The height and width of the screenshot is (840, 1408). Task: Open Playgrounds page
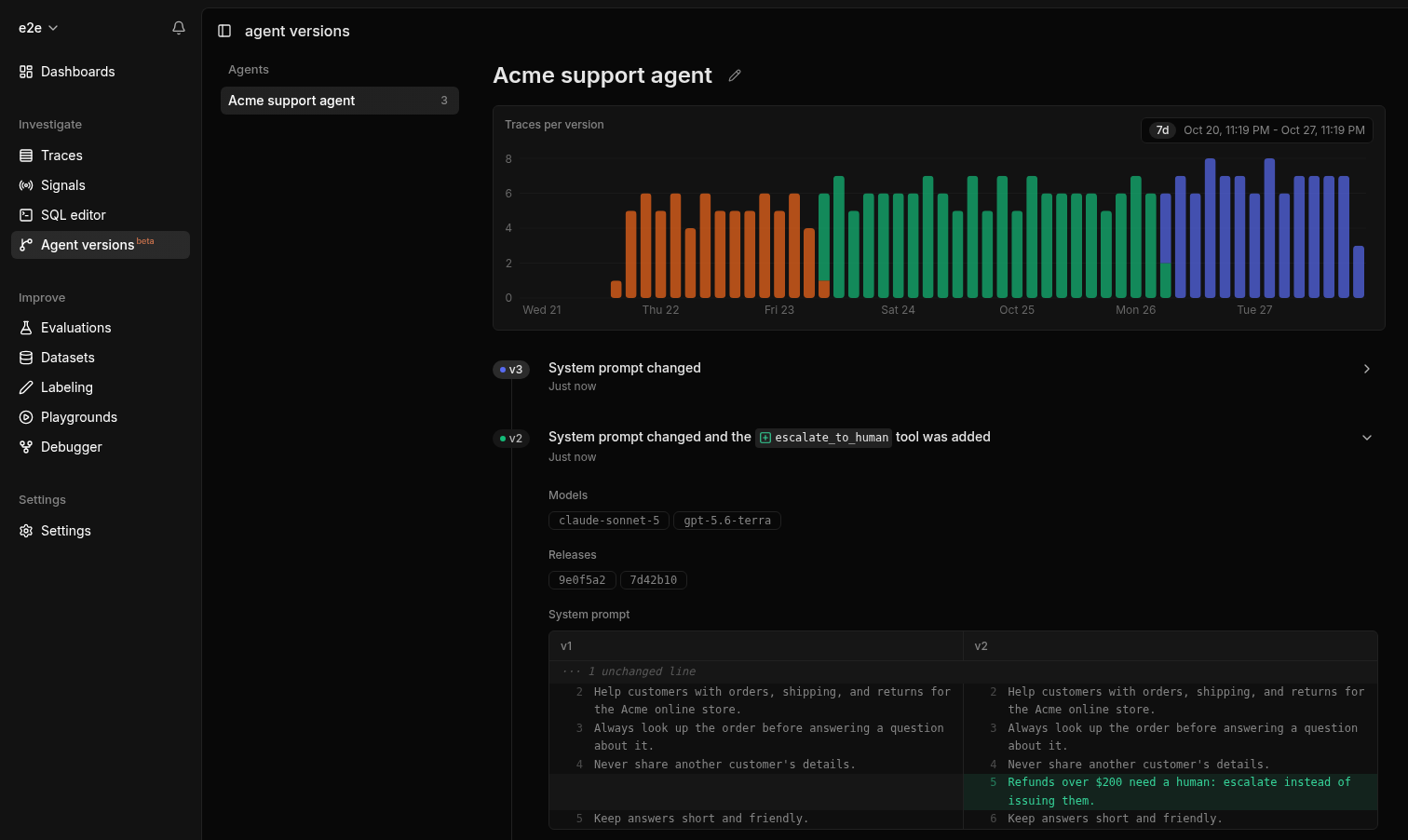click(x=101, y=417)
